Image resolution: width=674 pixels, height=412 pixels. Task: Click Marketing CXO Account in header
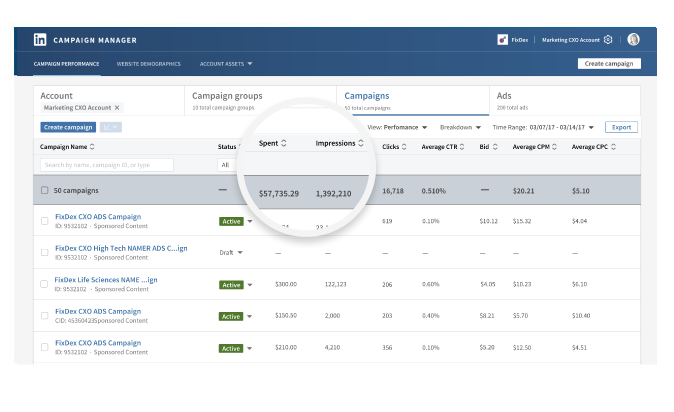(570, 40)
